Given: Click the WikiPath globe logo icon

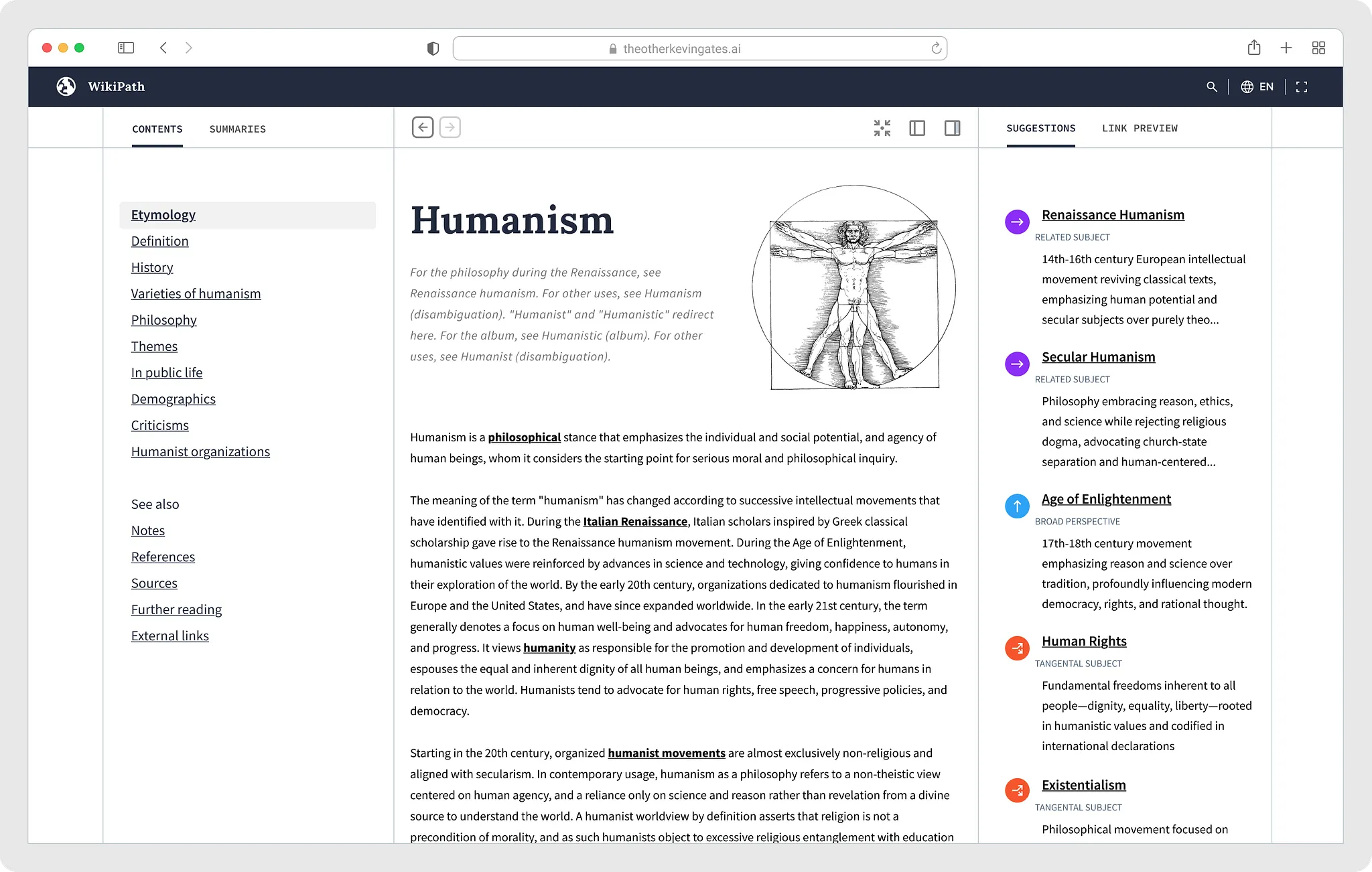Looking at the screenshot, I should 66,86.
